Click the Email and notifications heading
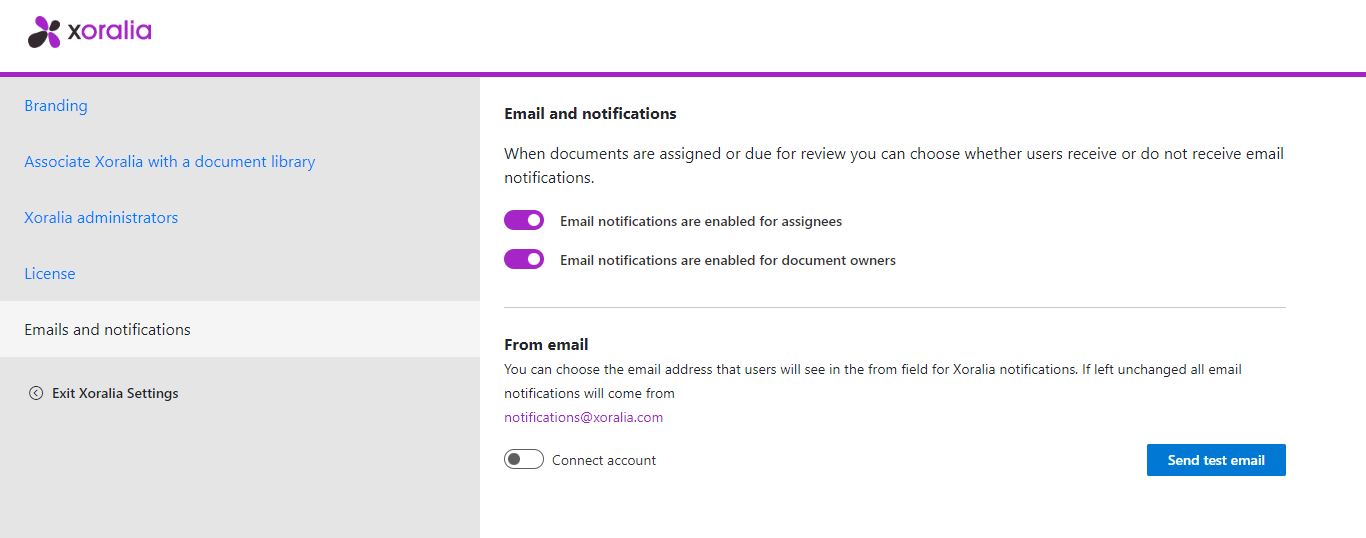Image resolution: width=1366 pixels, height=538 pixels. pyautogui.click(x=590, y=113)
